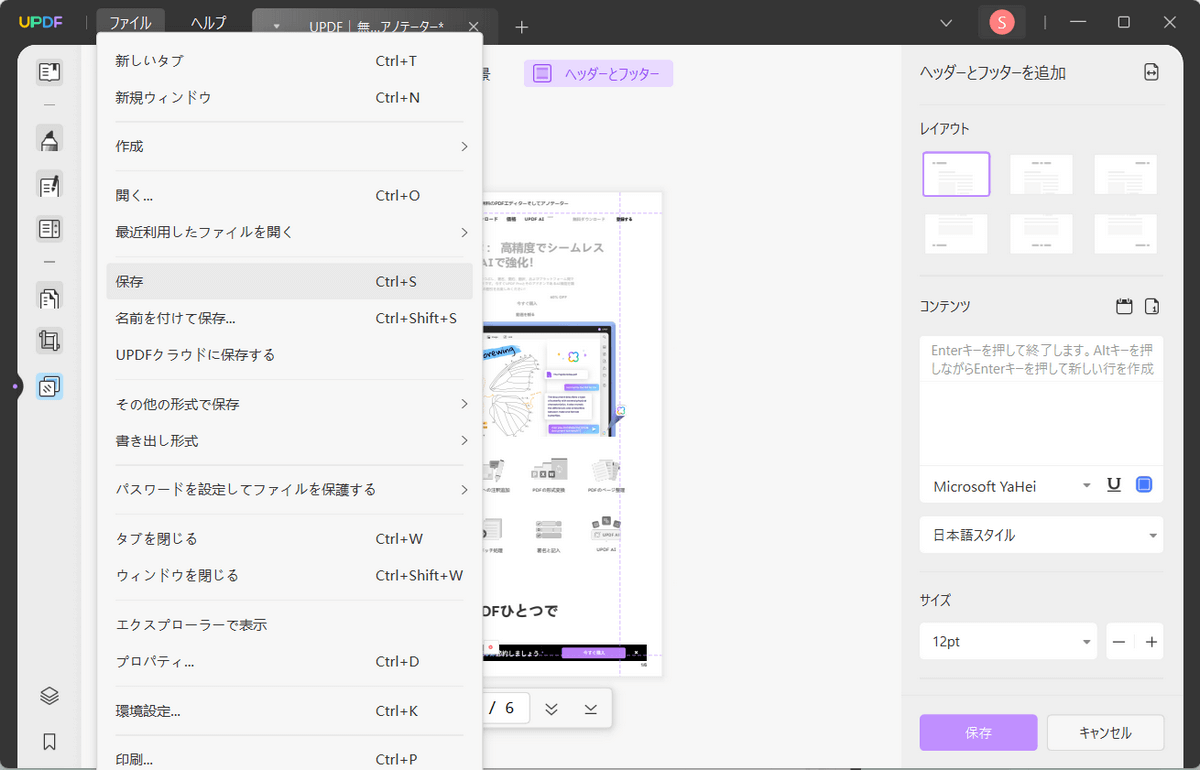Screen dimensions: 1200x770
Task: Open the bookmark icon at sidebar bottom
Action: tap(49, 741)
